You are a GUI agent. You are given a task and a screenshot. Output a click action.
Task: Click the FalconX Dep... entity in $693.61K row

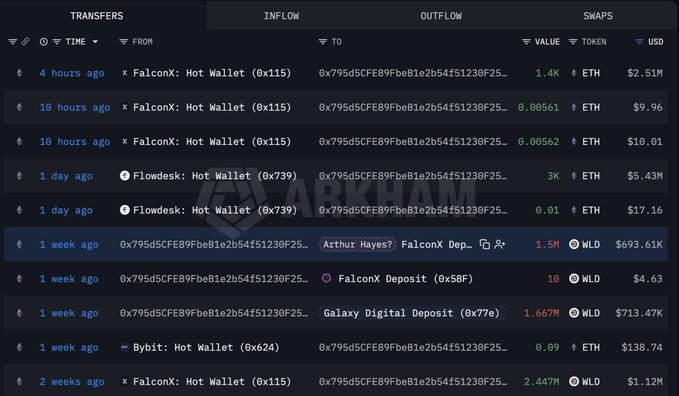[x=436, y=245]
